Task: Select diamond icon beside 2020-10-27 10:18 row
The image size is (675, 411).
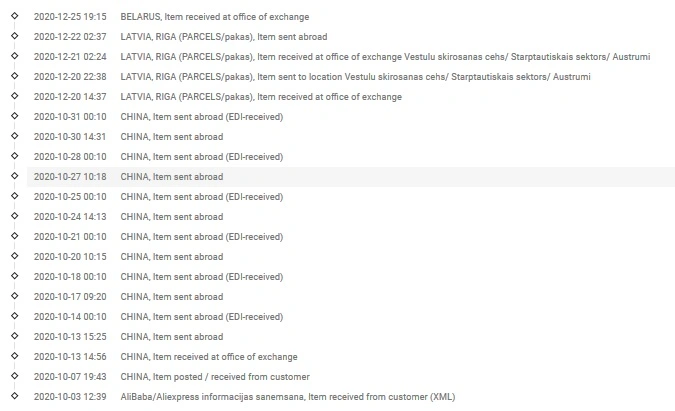Action: click(14, 176)
